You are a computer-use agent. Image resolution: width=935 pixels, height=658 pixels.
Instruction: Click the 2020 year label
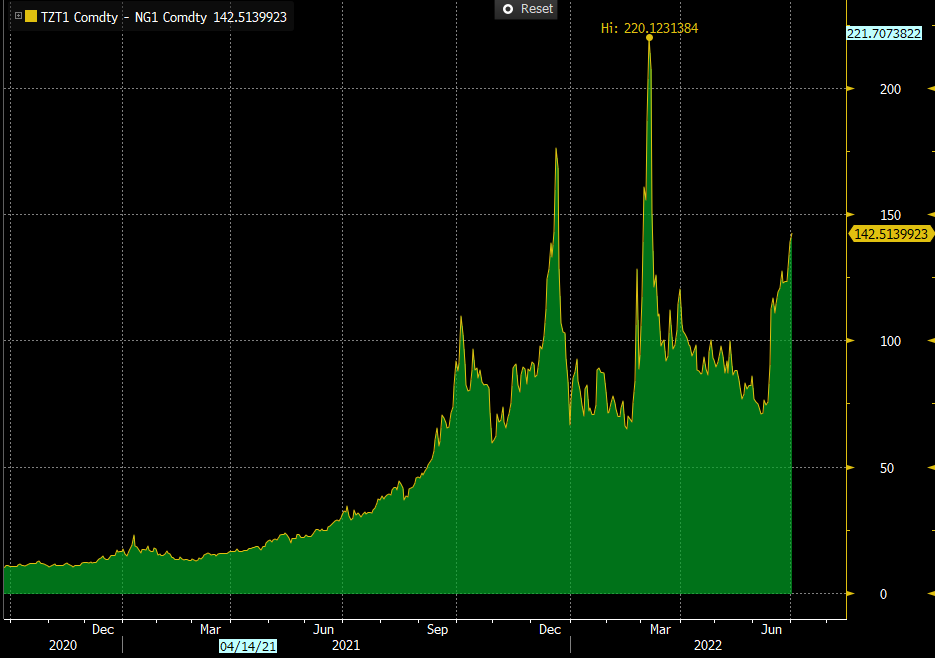click(x=63, y=645)
